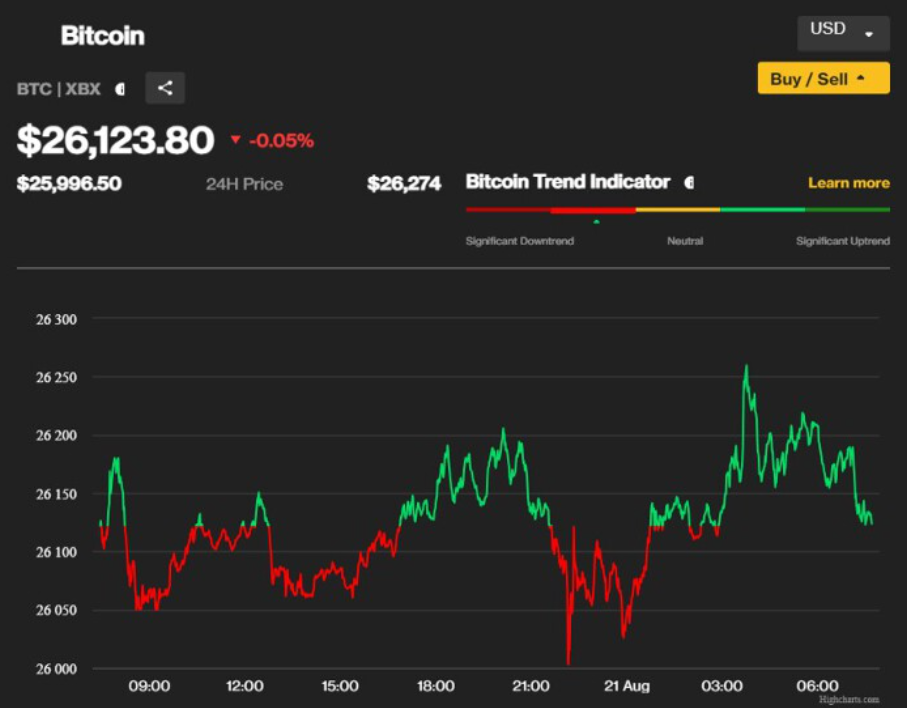
Task: Click info icon next to Bitcoin Trend Indicator
Action: pyautogui.click(x=688, y=183)
